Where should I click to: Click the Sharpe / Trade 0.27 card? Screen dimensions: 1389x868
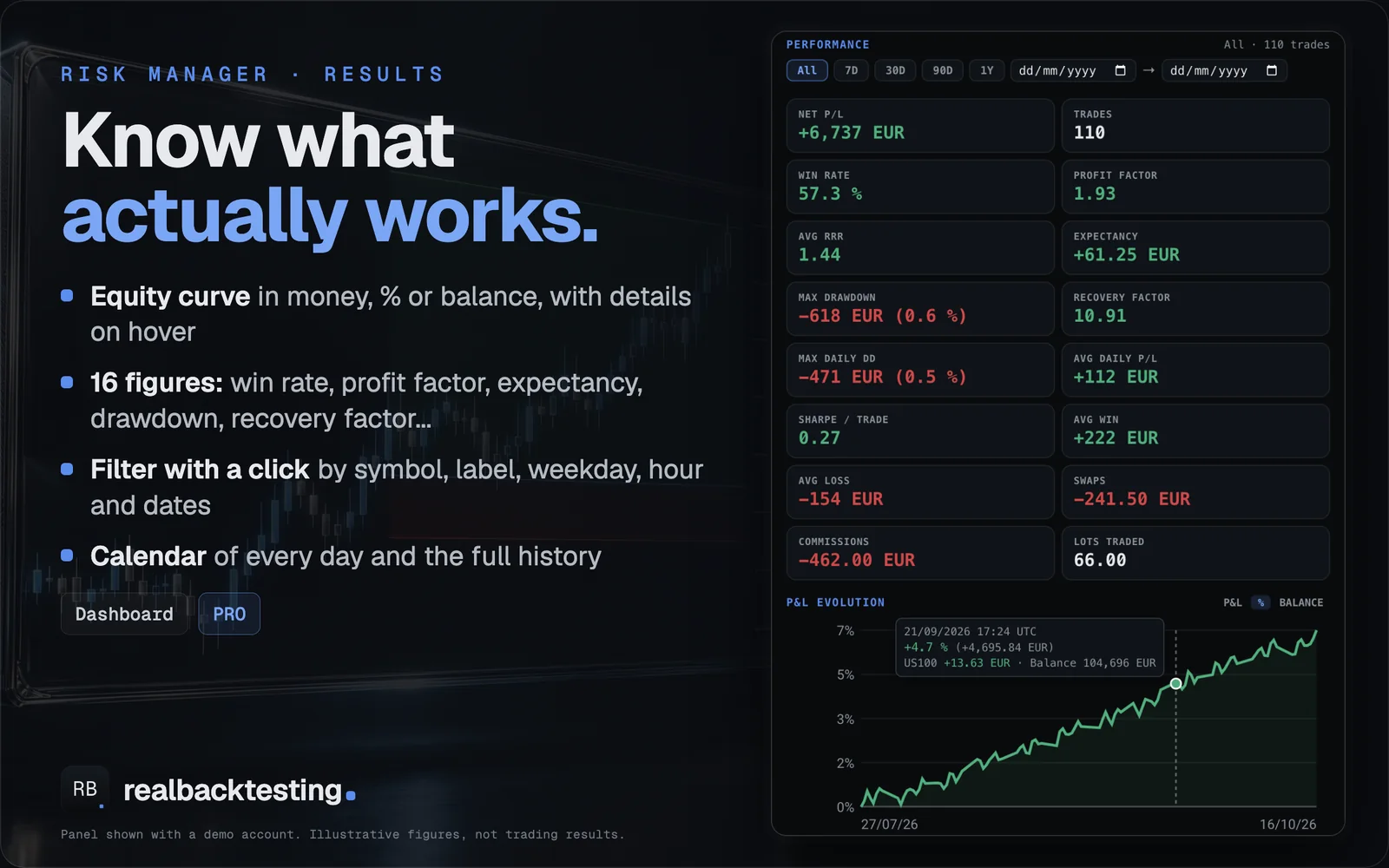coord(920,431)
